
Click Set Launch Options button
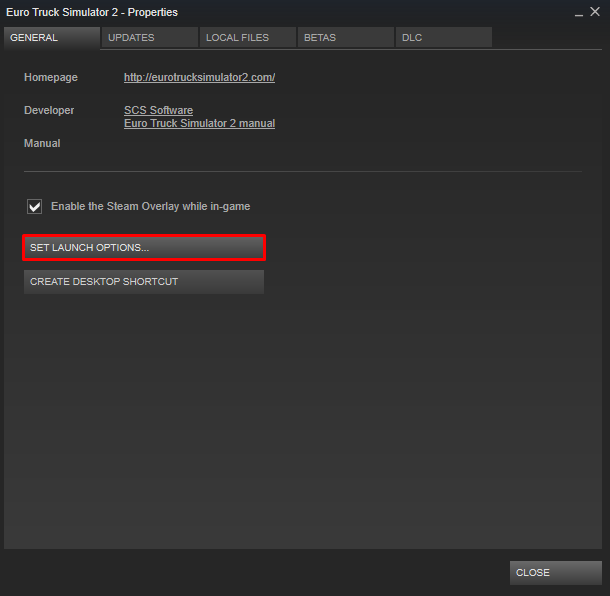(x=144, y=247)
